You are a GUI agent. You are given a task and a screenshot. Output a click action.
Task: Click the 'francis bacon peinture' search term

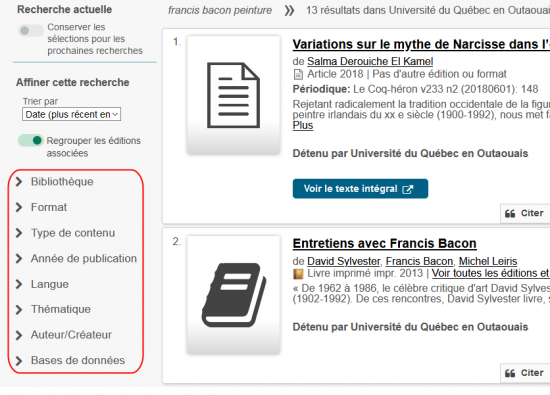pyautogui.click(x=220, y=11)
